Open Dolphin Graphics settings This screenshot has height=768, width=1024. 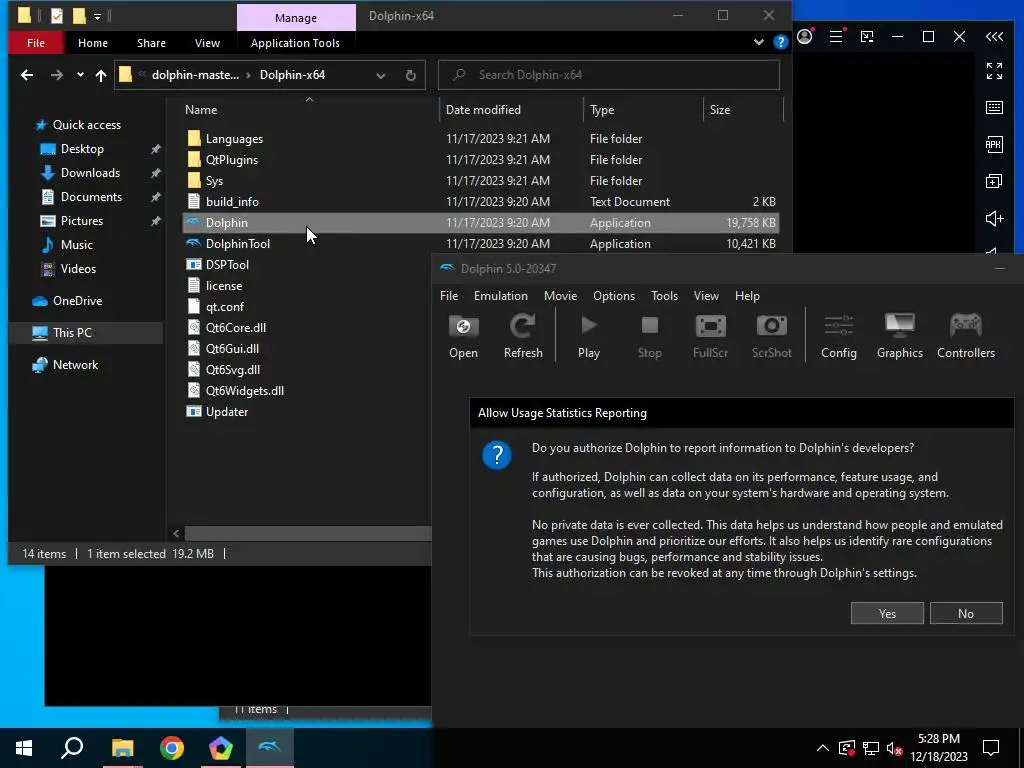click(899, 336)
